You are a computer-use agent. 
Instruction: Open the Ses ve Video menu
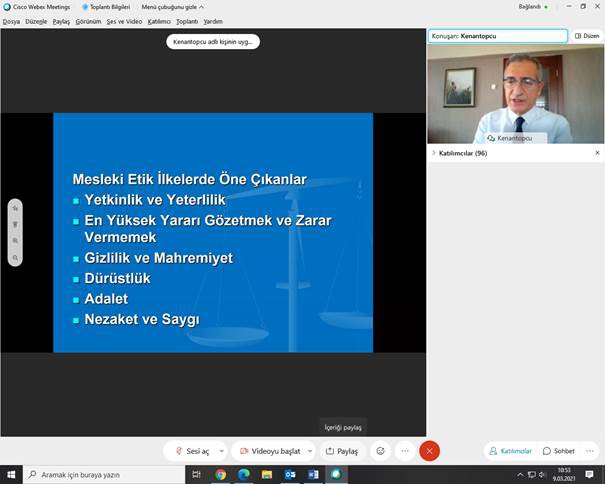pyautogui.click(x=124, y=21)
